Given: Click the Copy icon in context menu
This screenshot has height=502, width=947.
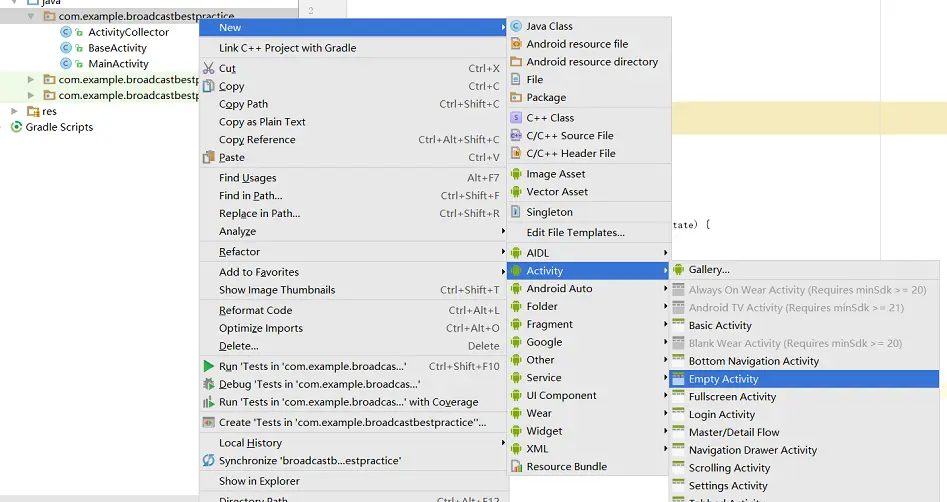Looking at the screenshot, I should click(x=208, y=86).
